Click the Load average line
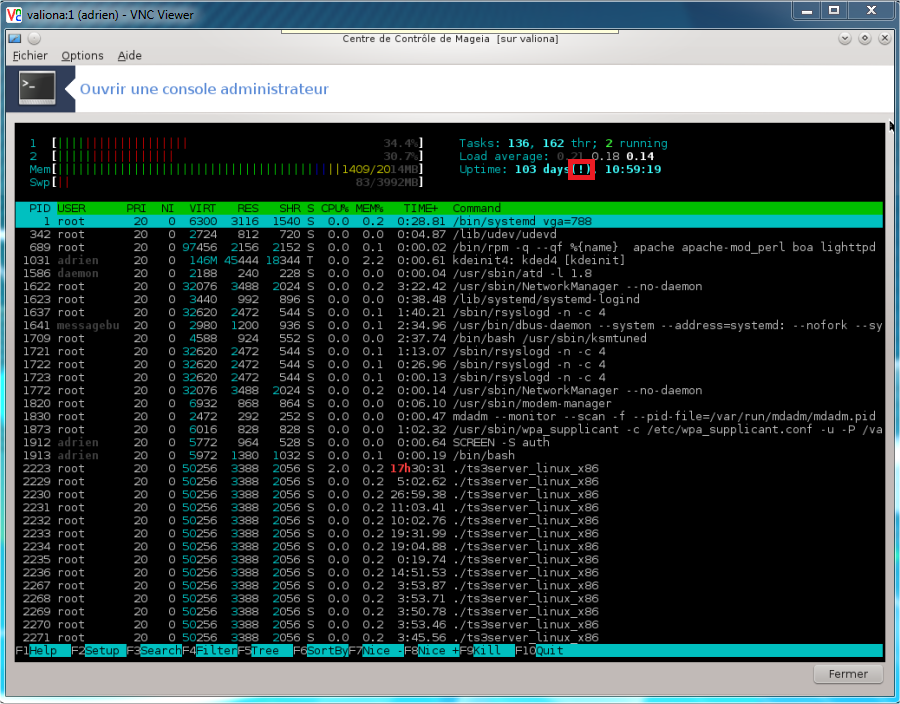Image resolution: width=900 pixels, height=704 pixels. coord(556,156)
